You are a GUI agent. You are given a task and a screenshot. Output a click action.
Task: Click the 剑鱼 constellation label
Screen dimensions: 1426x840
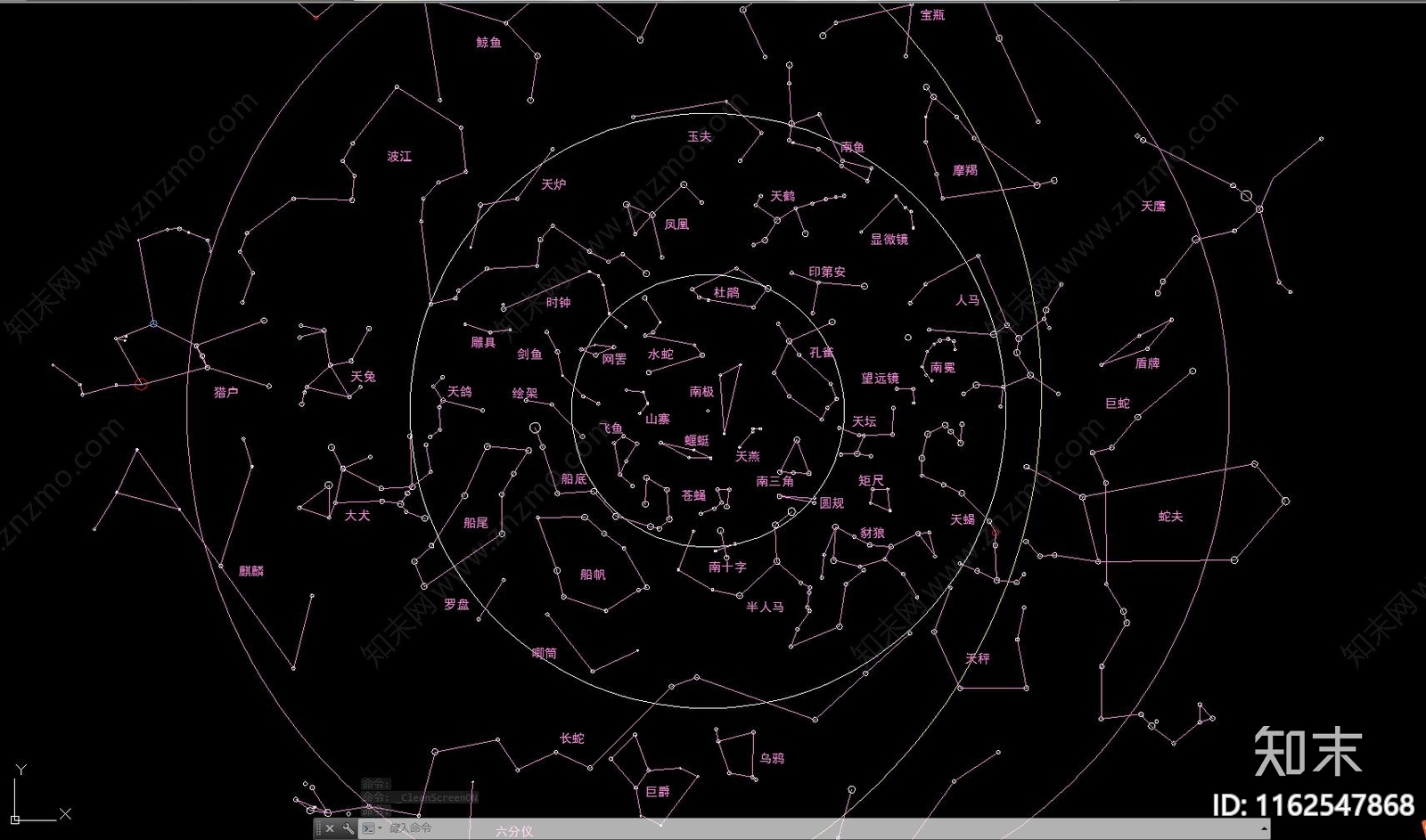[529, 355]
